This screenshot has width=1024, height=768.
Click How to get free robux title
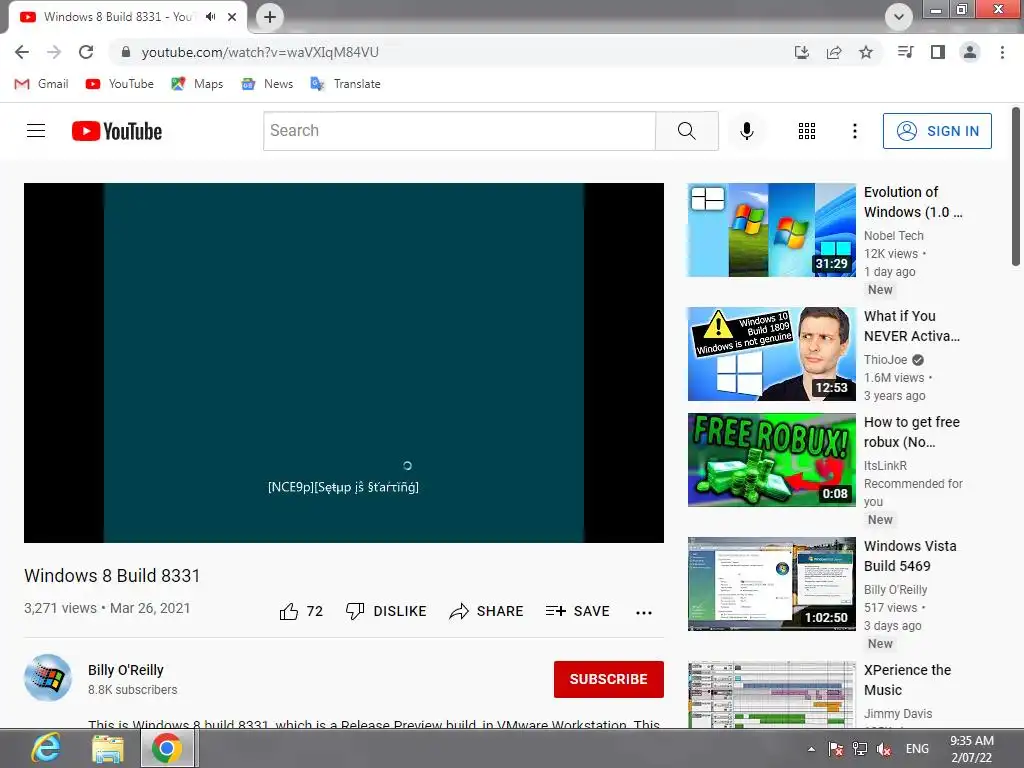(912, 432)
